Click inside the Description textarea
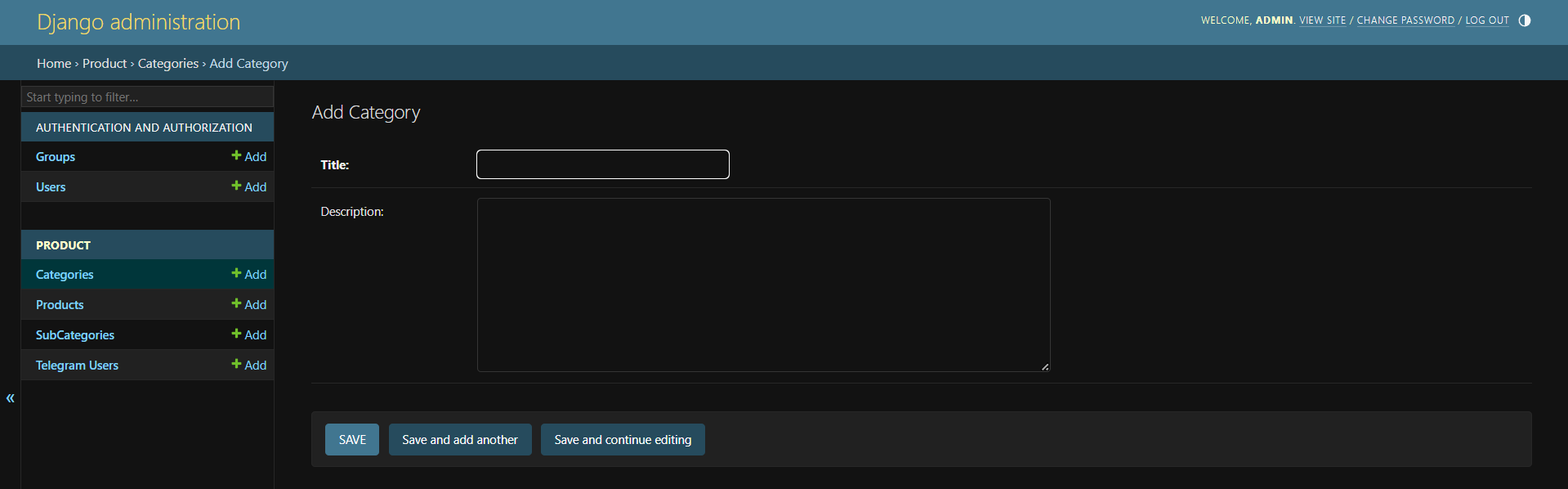The image size is (1568, 489). [x=764, y=285]
